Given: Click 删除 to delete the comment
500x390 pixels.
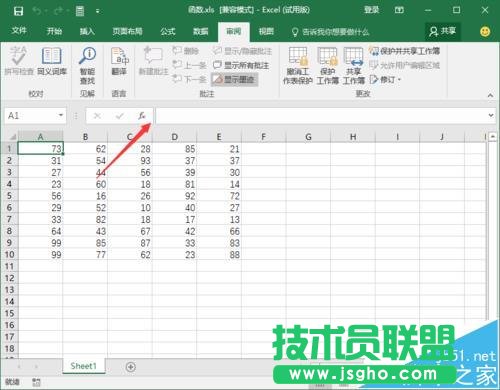Looking at the screenshot, I should (186, 51).
